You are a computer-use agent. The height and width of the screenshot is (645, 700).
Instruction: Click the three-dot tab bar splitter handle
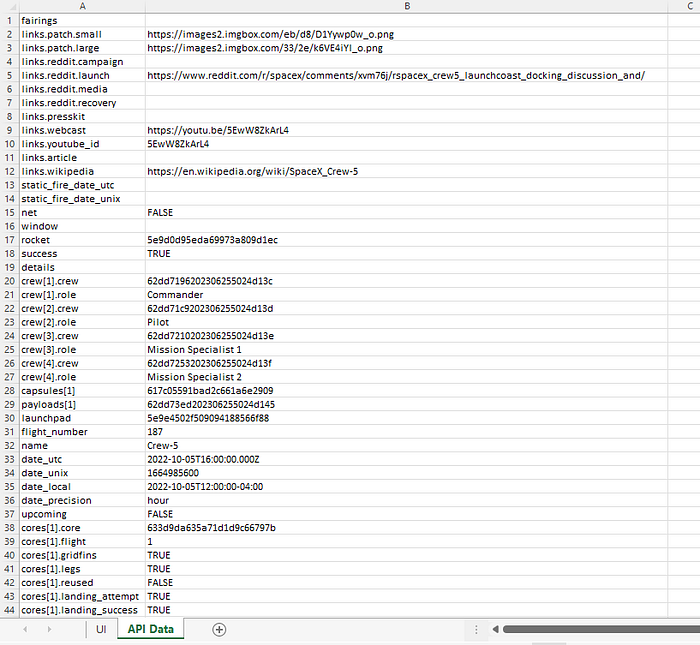[x=476, y=629]
